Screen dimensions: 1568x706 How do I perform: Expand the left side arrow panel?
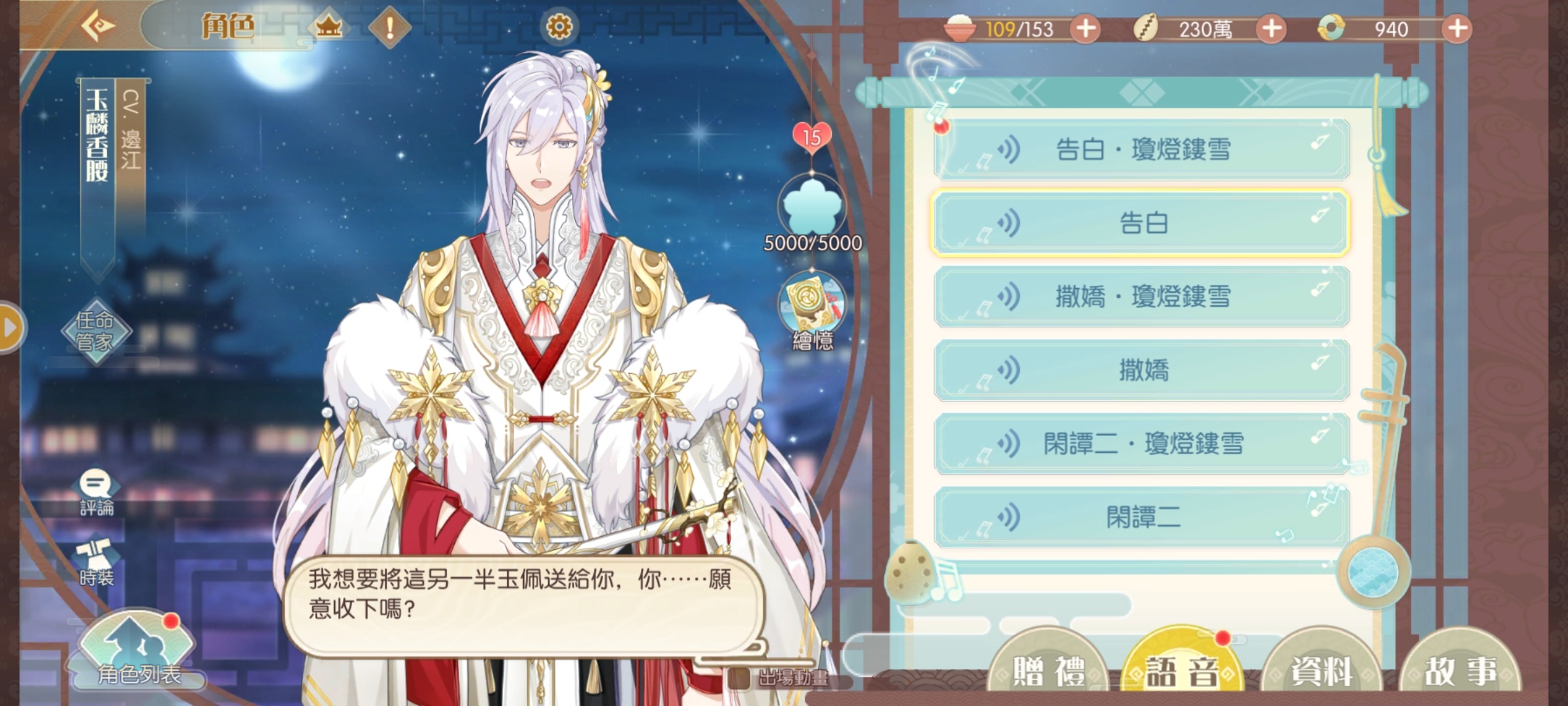tap(10, 328)
